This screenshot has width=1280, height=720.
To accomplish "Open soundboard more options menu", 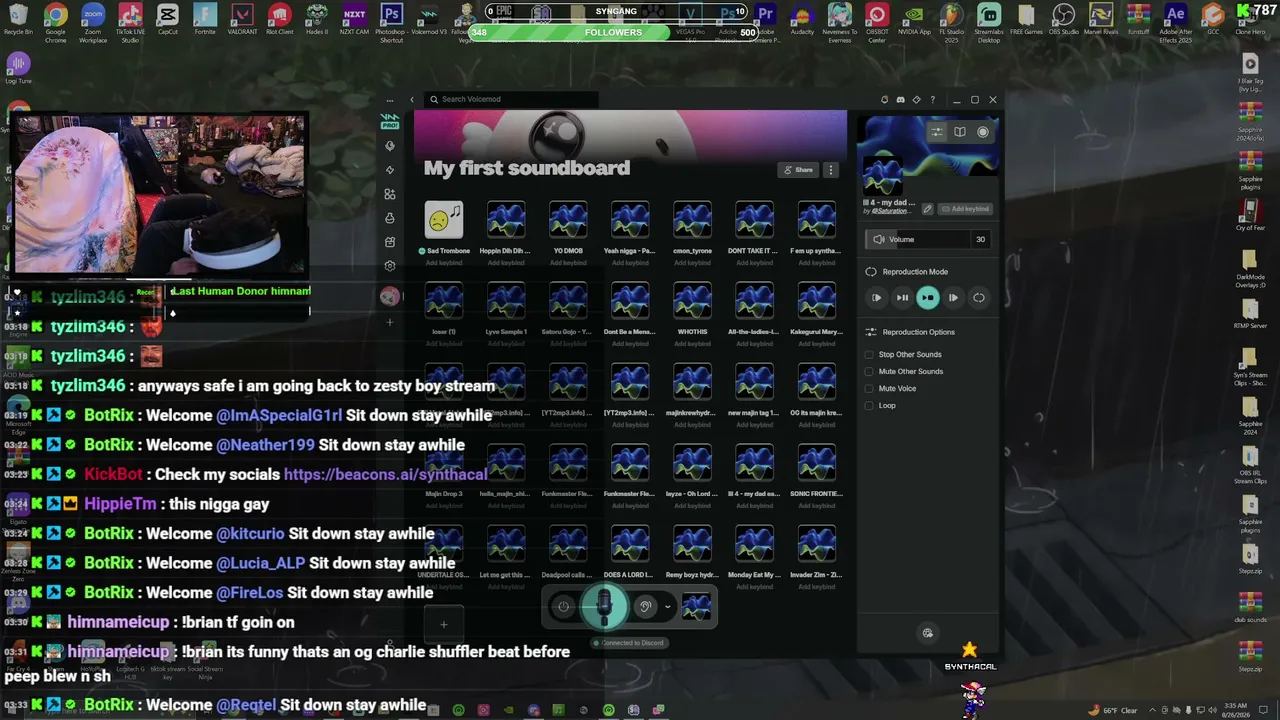I will 830,170.
